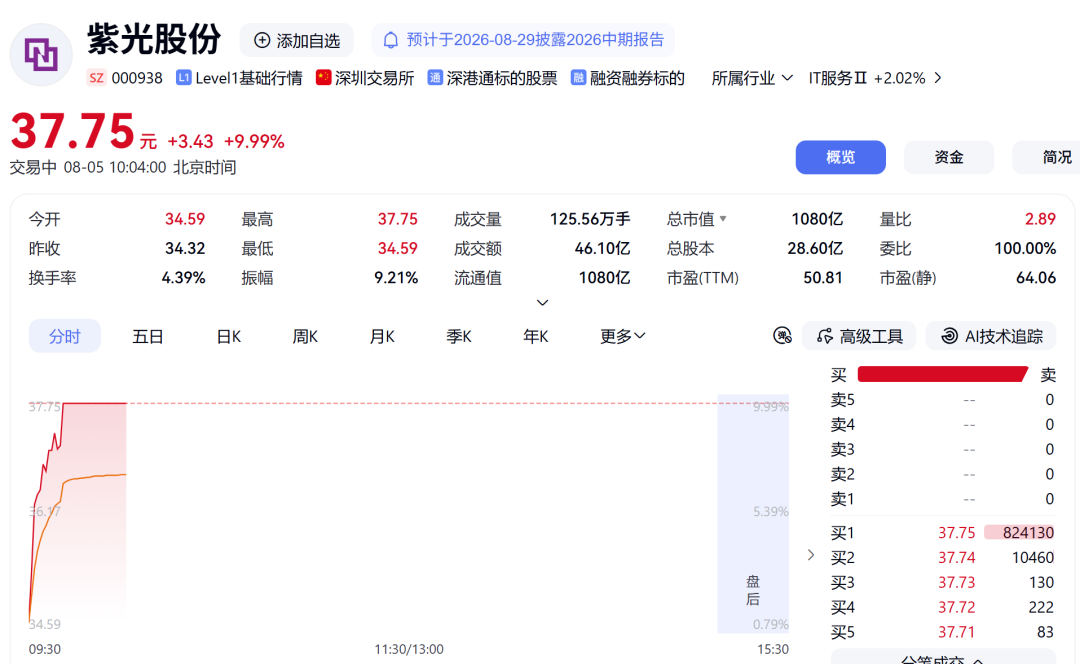1080x664 pixels.
Task: Click the 换手率 value 4.39%
Action: pos(183,278)
